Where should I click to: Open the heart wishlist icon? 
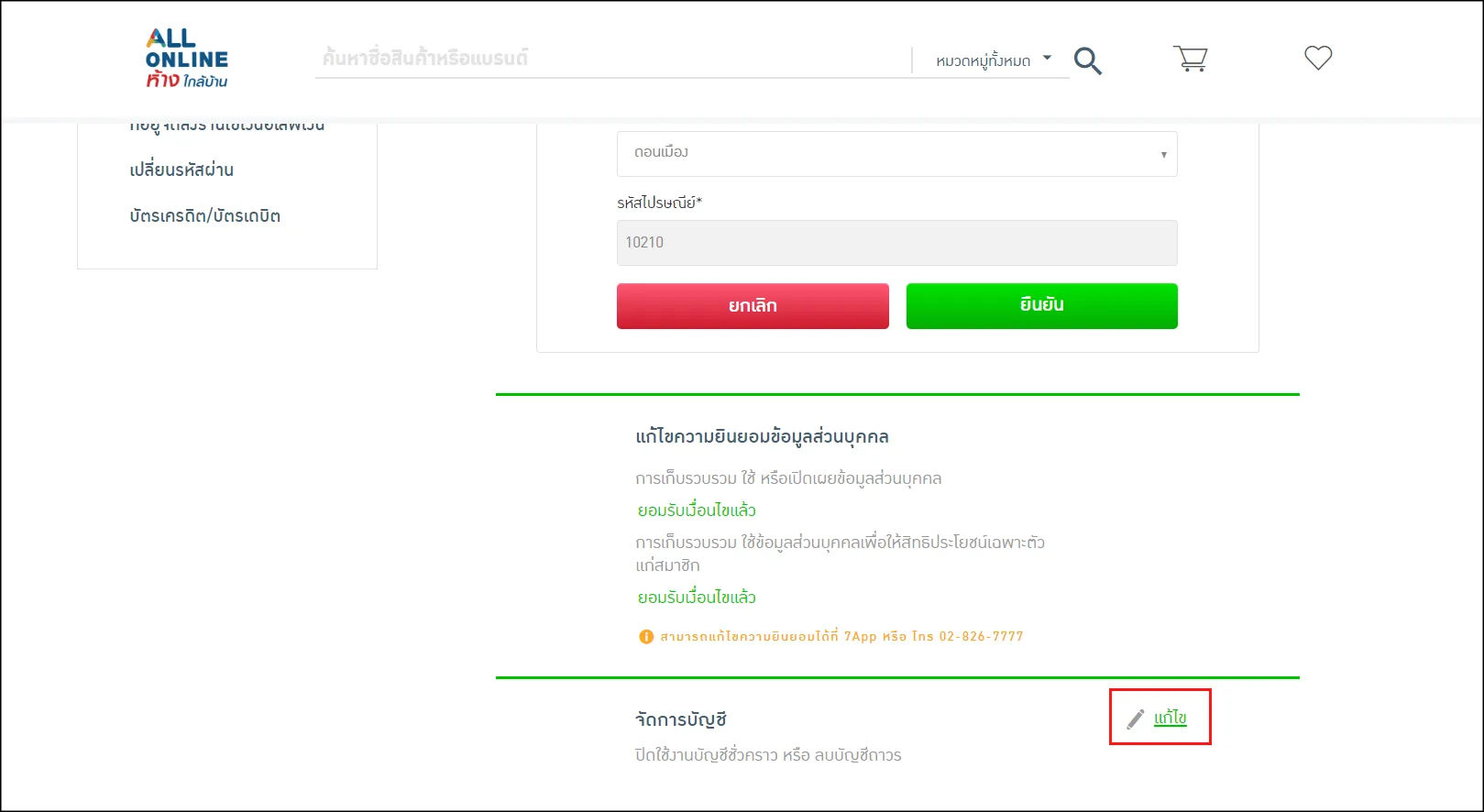(1317, 58)
